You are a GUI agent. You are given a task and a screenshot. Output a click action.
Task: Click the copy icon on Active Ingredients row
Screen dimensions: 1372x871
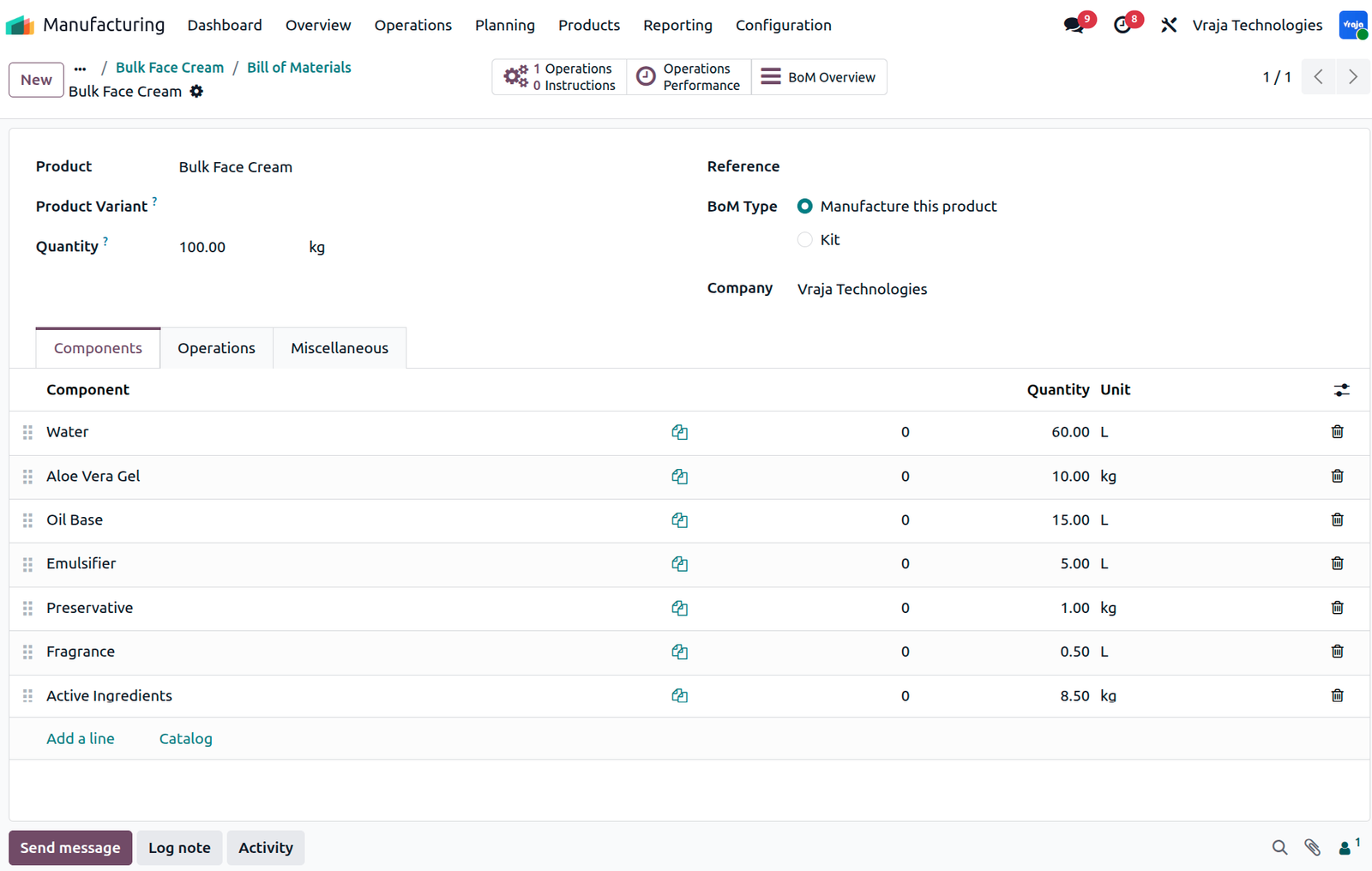[x=679, y=695]
